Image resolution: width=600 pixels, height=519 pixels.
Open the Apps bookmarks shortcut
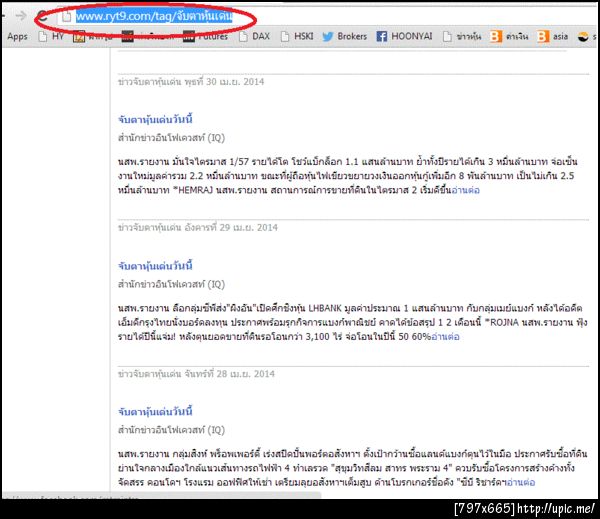pyautogui.click(x=17, y=37)
